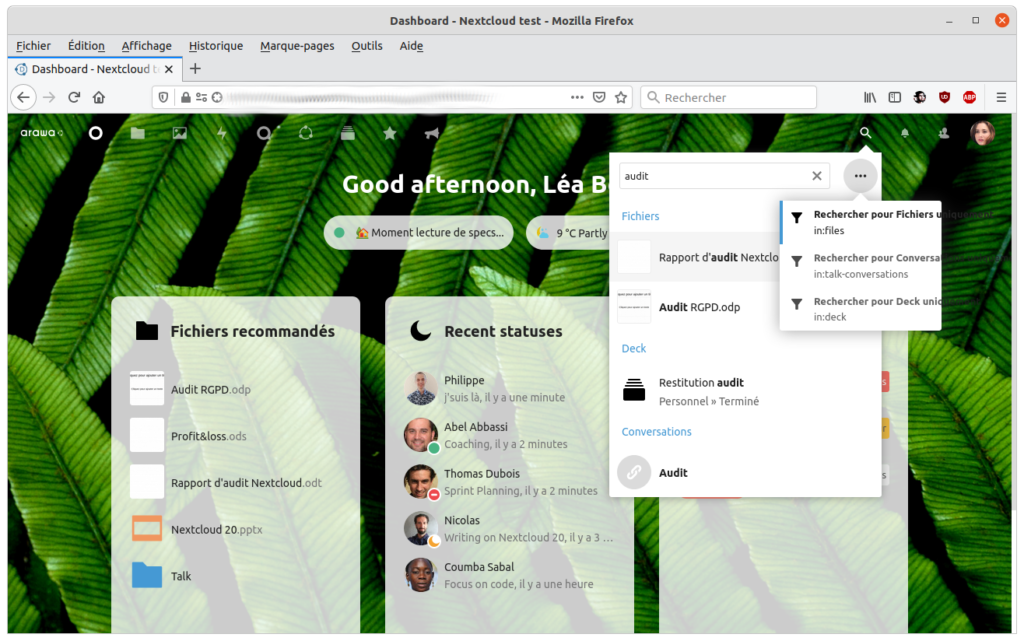Click Coumba Sabal in Recent statuses
The width and height of the screenshot is (1024, 641).
click(x=509, y=575)
